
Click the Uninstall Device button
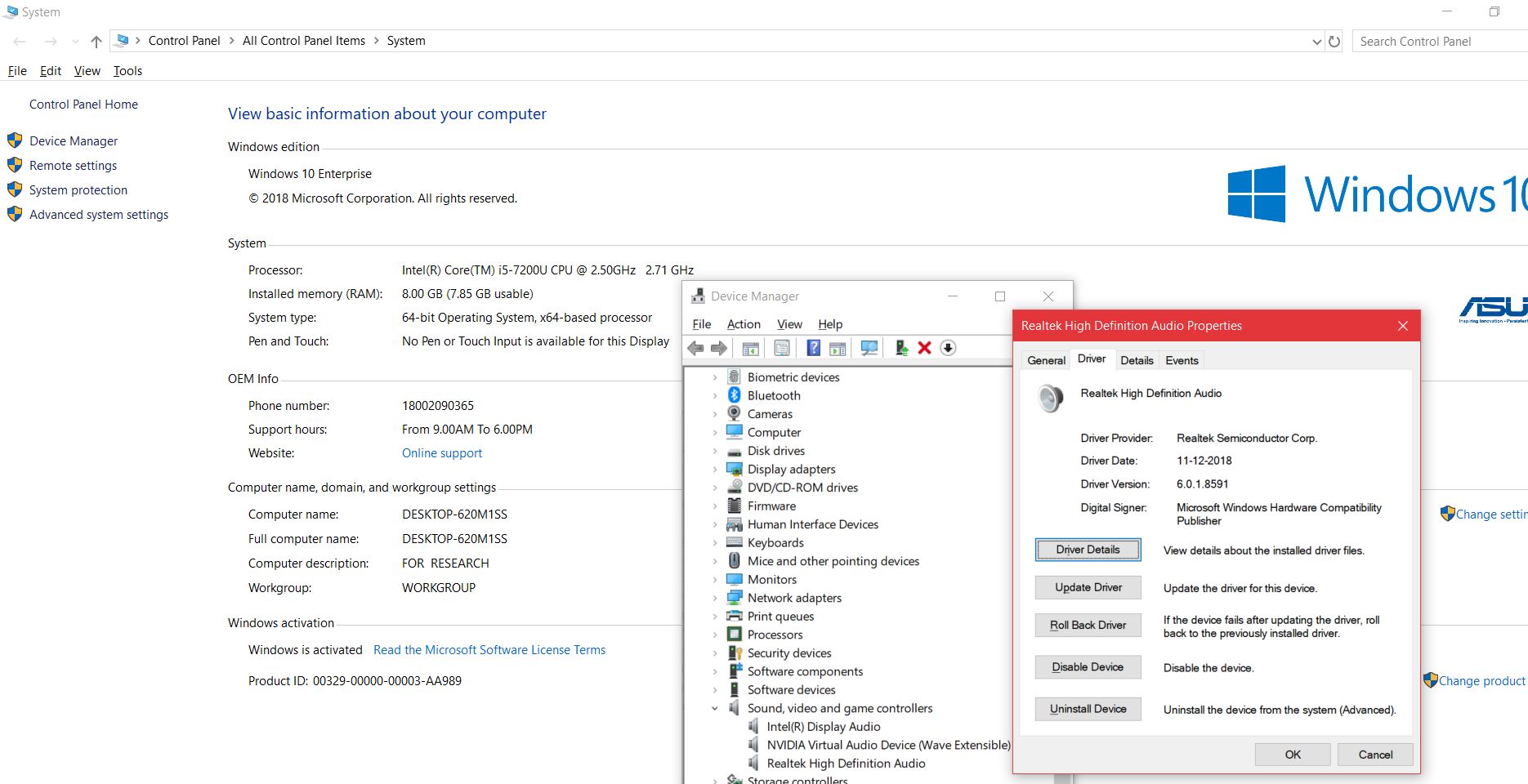pos(1088,709)
